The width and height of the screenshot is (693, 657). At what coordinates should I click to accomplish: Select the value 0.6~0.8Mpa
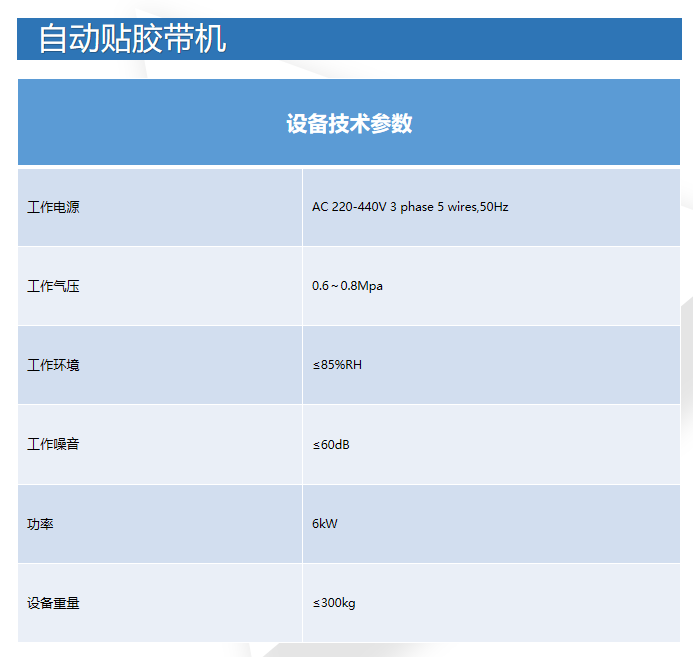click(x=347, y=286)
